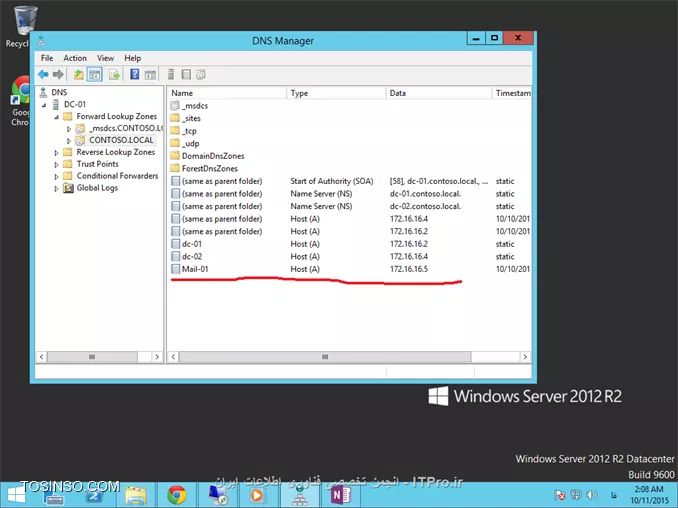
Task: Click the Show/Hide Action Pane icon
Action: coord(150,74)
